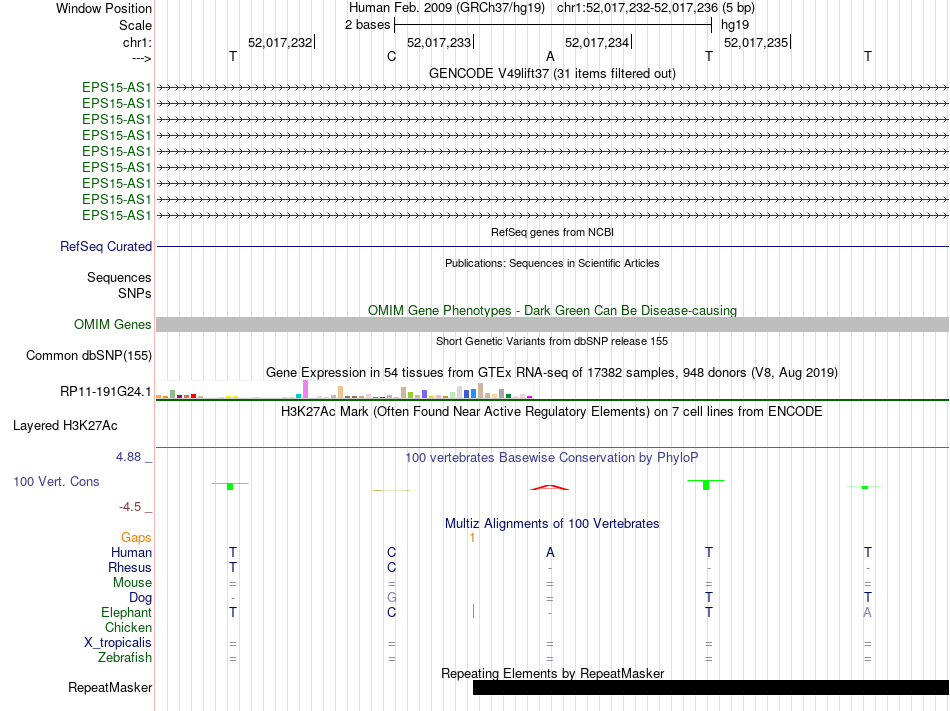Click base A in the Human alignment row
950x711 pixels.
coord(550,552)
